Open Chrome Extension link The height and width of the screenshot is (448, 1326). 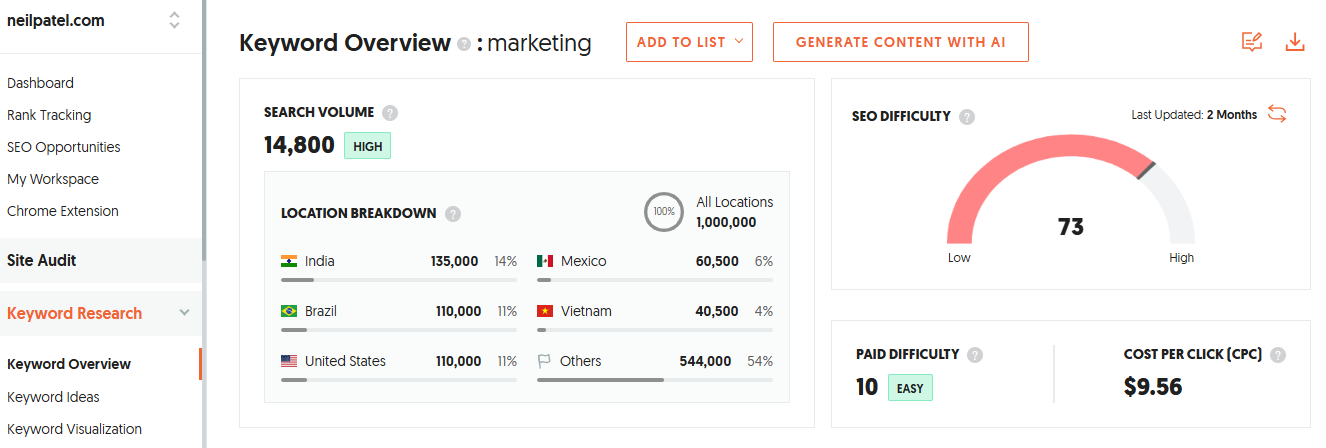tap(63, 211)
